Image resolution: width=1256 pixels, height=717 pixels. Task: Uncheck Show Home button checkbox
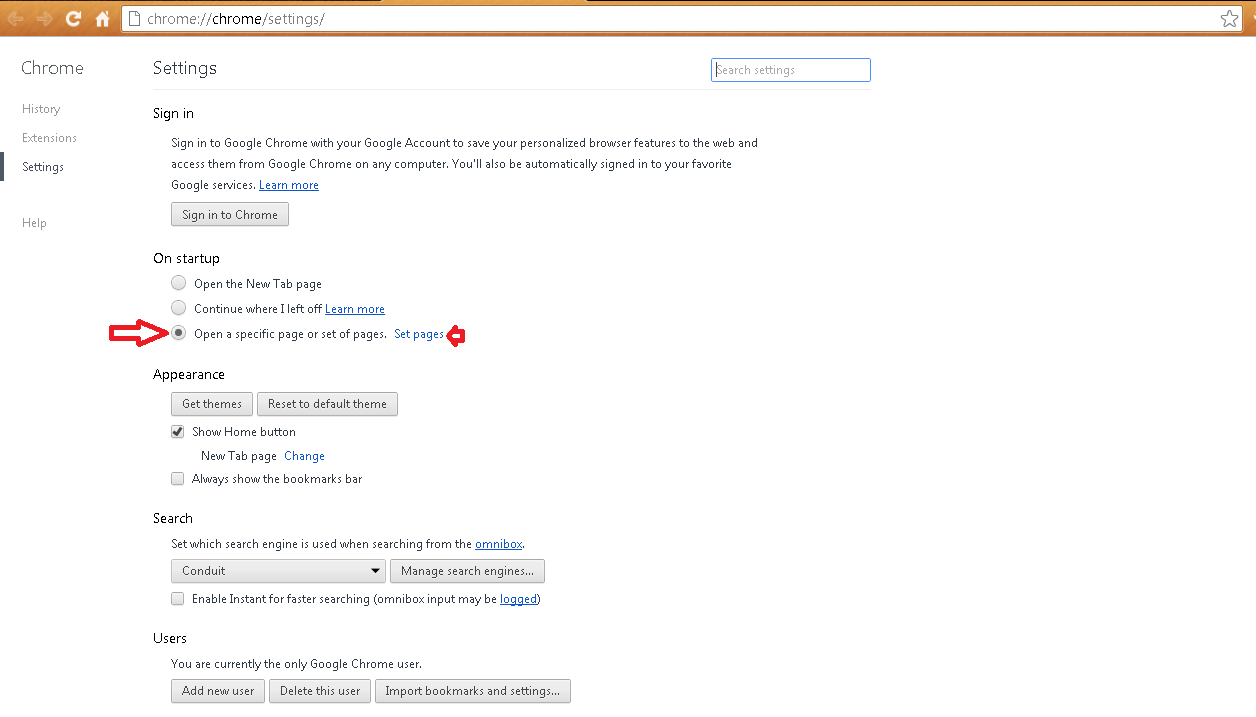[x=178, y=432]
